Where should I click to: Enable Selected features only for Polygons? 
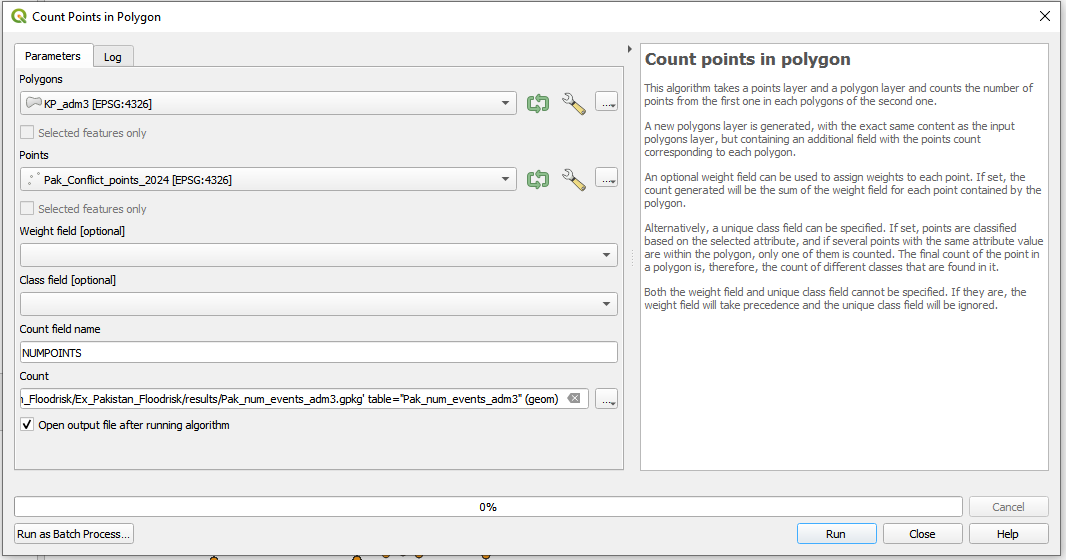coord(28,133)
